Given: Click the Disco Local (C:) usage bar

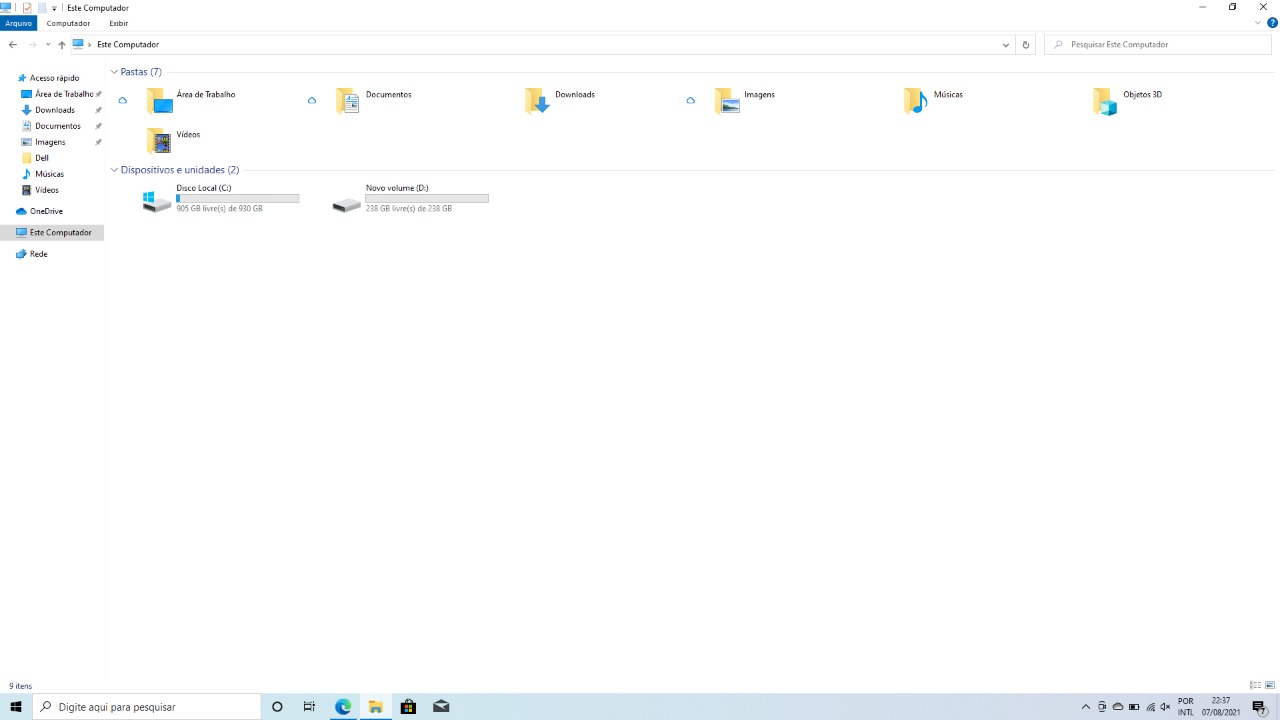Looking at the screenshot, I should [x=237, y=198].
